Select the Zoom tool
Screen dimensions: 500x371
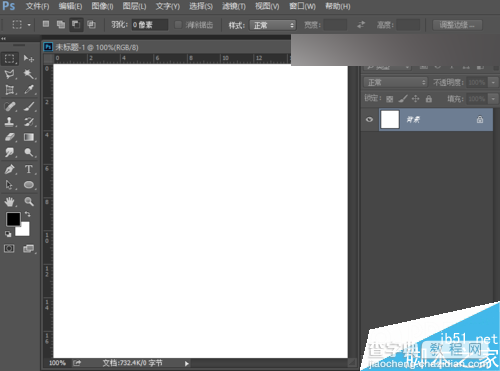[x=29, y=201]
